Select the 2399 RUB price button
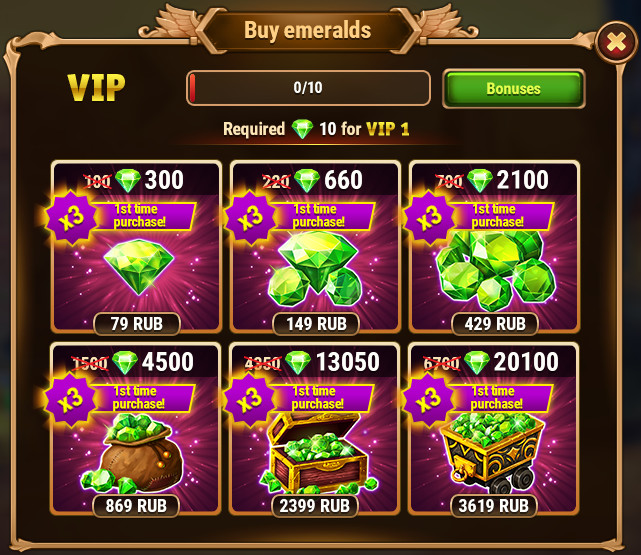Viewport: 641px width, 555px height. pos(315,506)
